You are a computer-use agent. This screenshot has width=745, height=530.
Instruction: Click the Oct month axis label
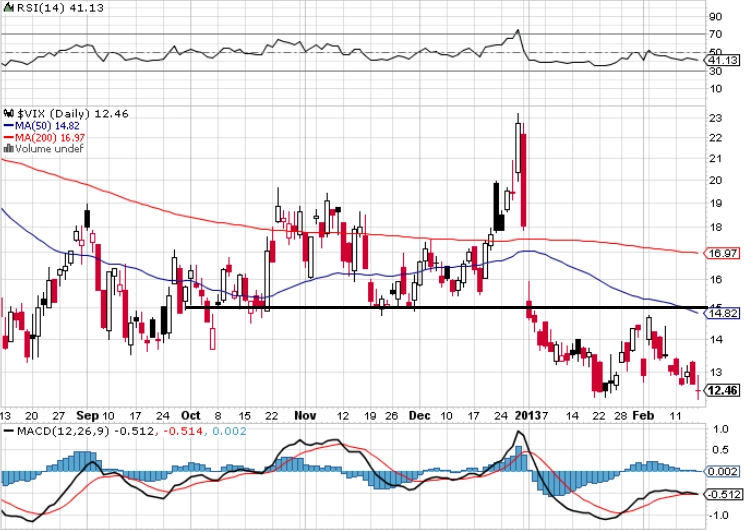[191, 416]
